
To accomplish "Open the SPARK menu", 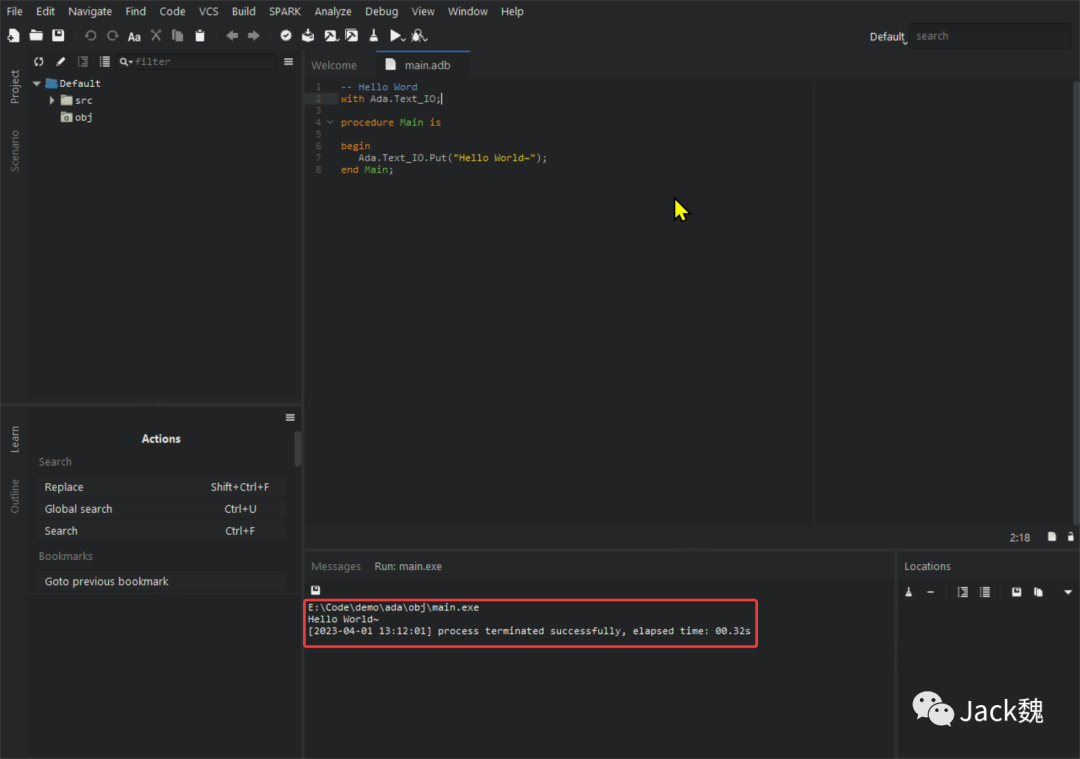I will [x=284, y=12].
